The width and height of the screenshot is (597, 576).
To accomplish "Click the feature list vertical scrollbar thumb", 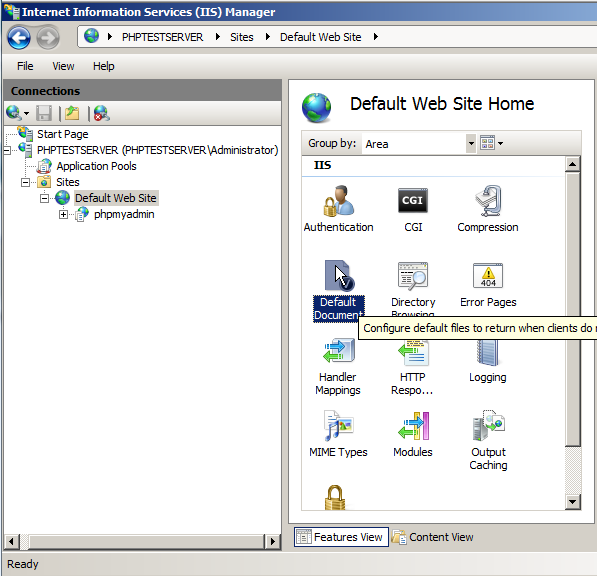I will pos(572,309).
